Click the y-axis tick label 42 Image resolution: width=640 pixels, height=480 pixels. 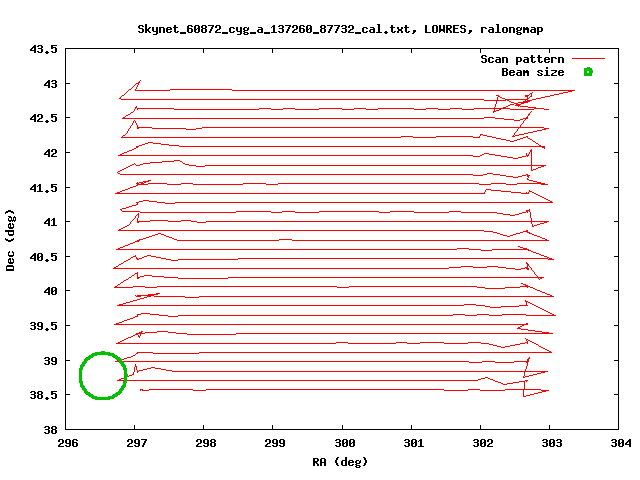click(x=50, y=153)
